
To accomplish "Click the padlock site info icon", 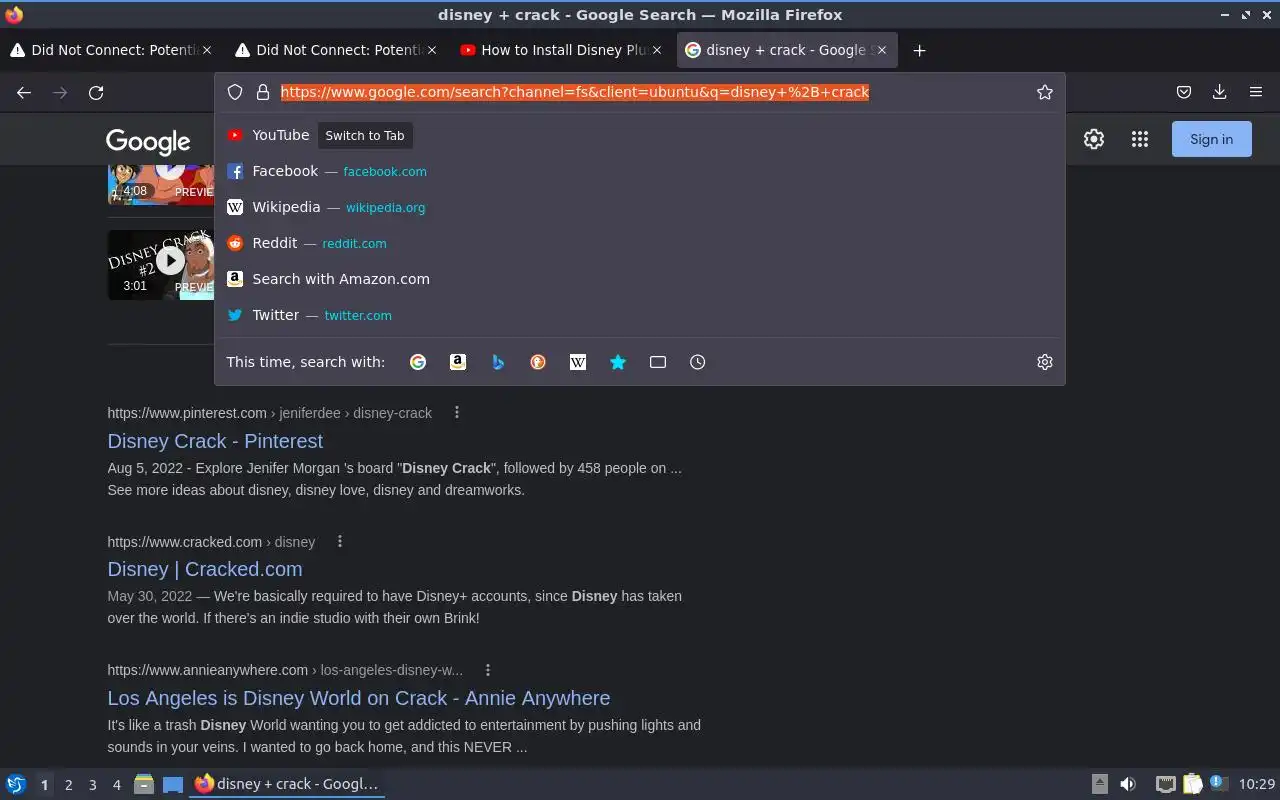I will click(263, 92).
